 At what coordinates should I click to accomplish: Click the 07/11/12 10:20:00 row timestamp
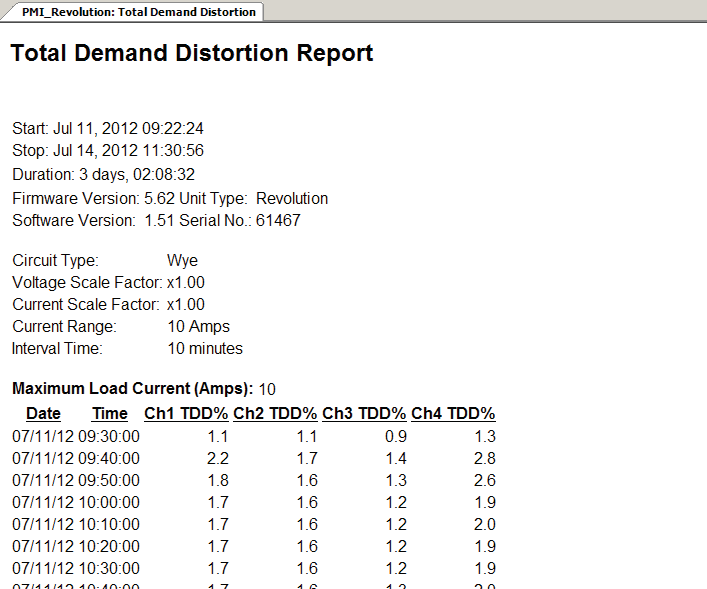[76, 547]
